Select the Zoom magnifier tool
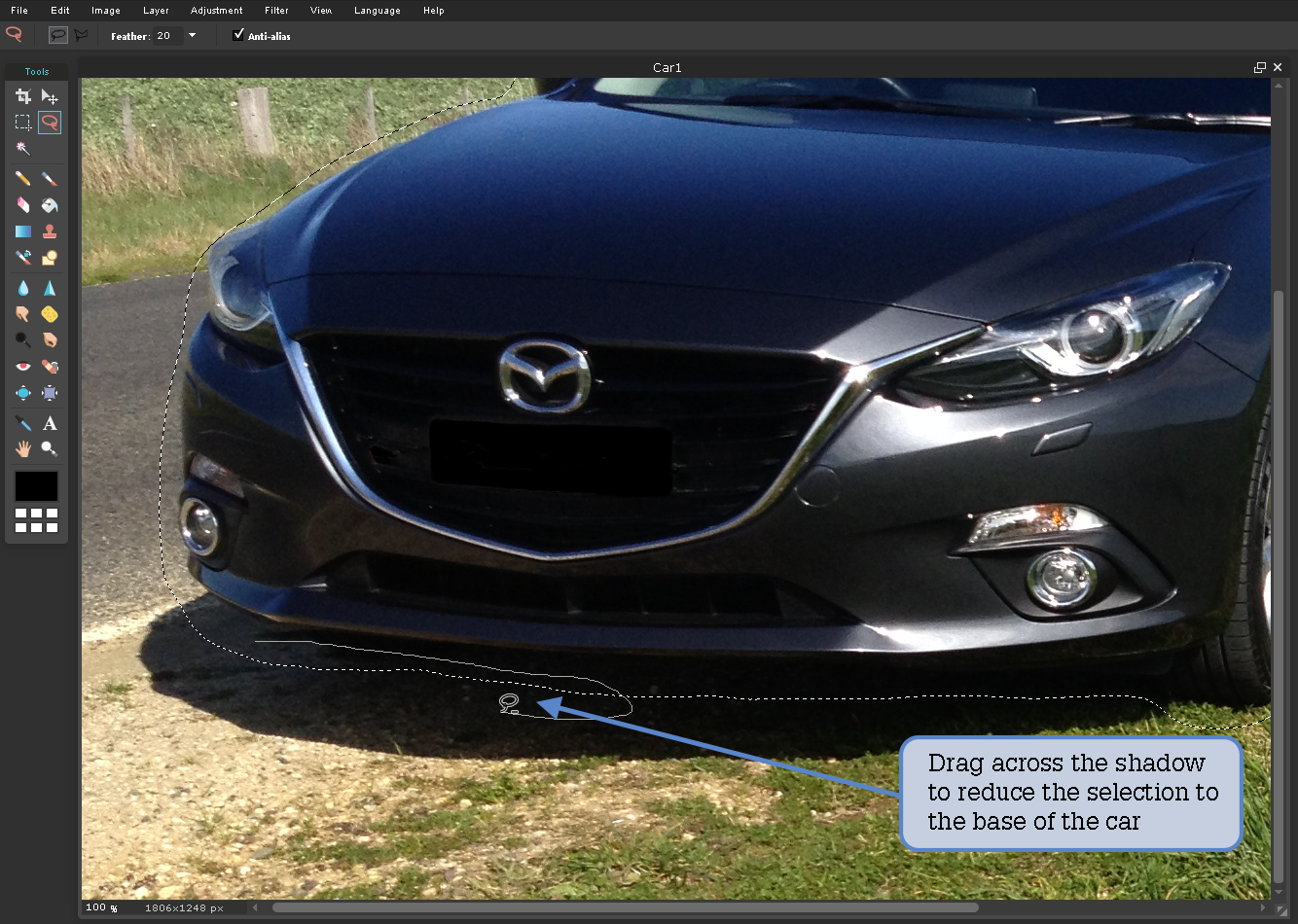The image size is (1298, 924). 50,448
